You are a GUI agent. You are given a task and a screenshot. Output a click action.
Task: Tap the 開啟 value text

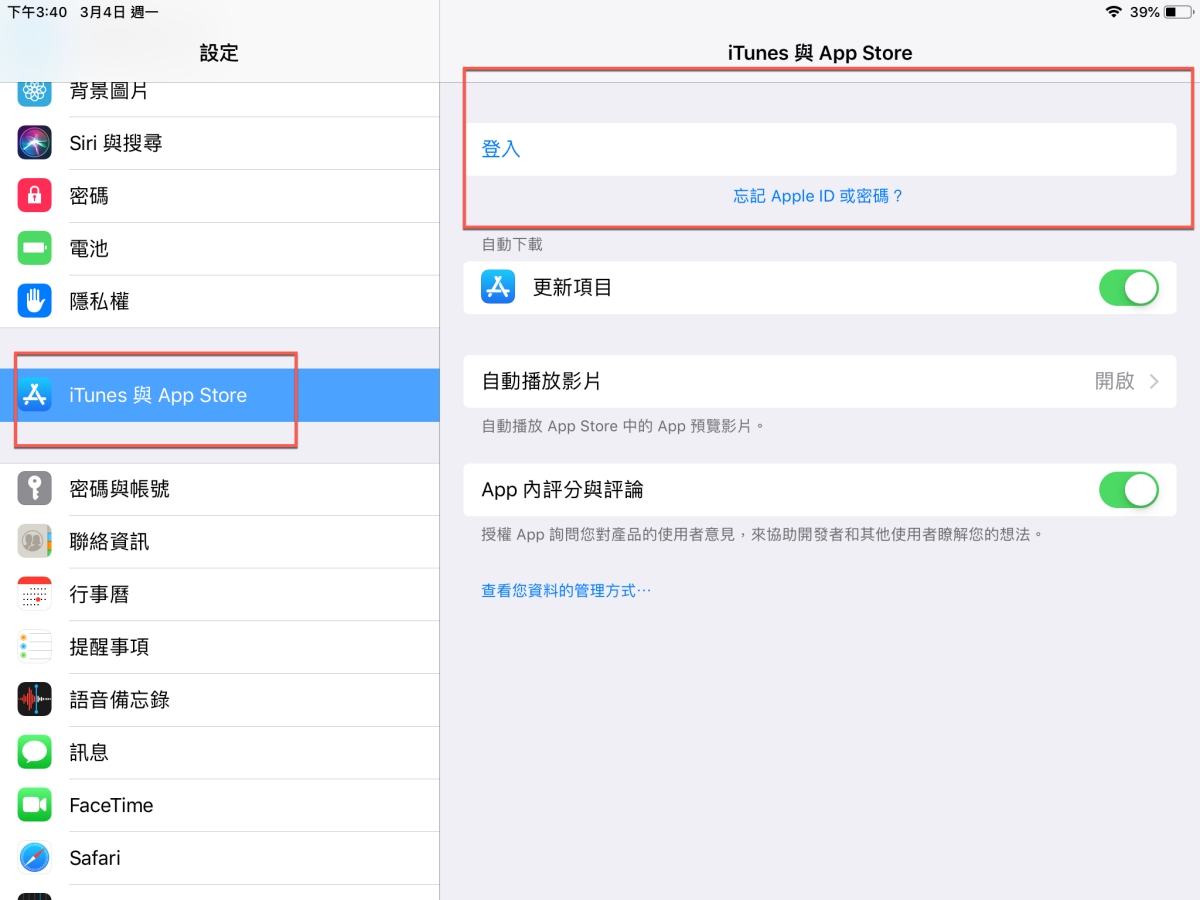click(x=1115, y=381)
